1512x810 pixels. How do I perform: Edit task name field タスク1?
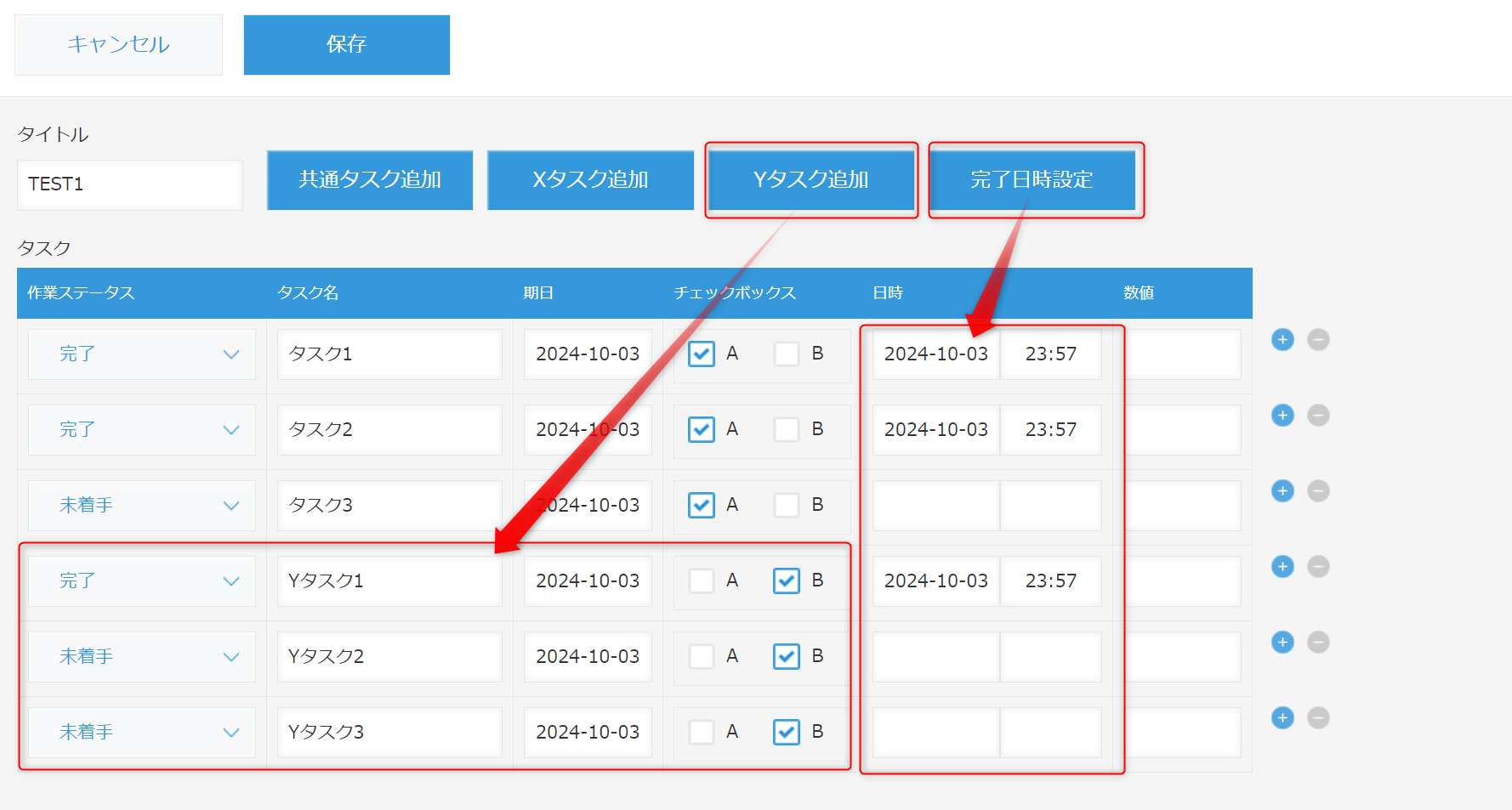389,354
